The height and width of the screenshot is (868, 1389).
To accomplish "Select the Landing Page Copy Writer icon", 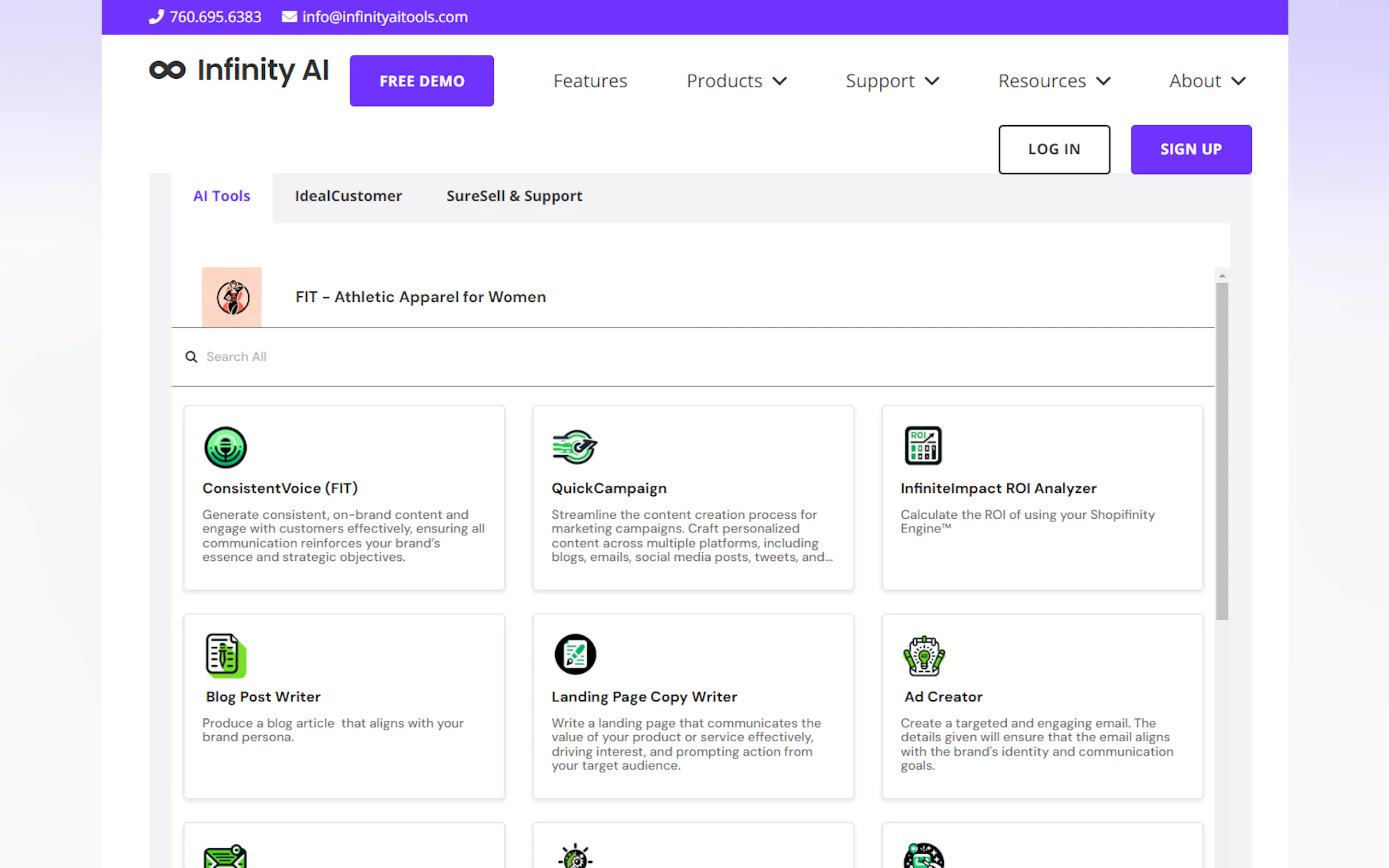I will click(x=575, y=654).
